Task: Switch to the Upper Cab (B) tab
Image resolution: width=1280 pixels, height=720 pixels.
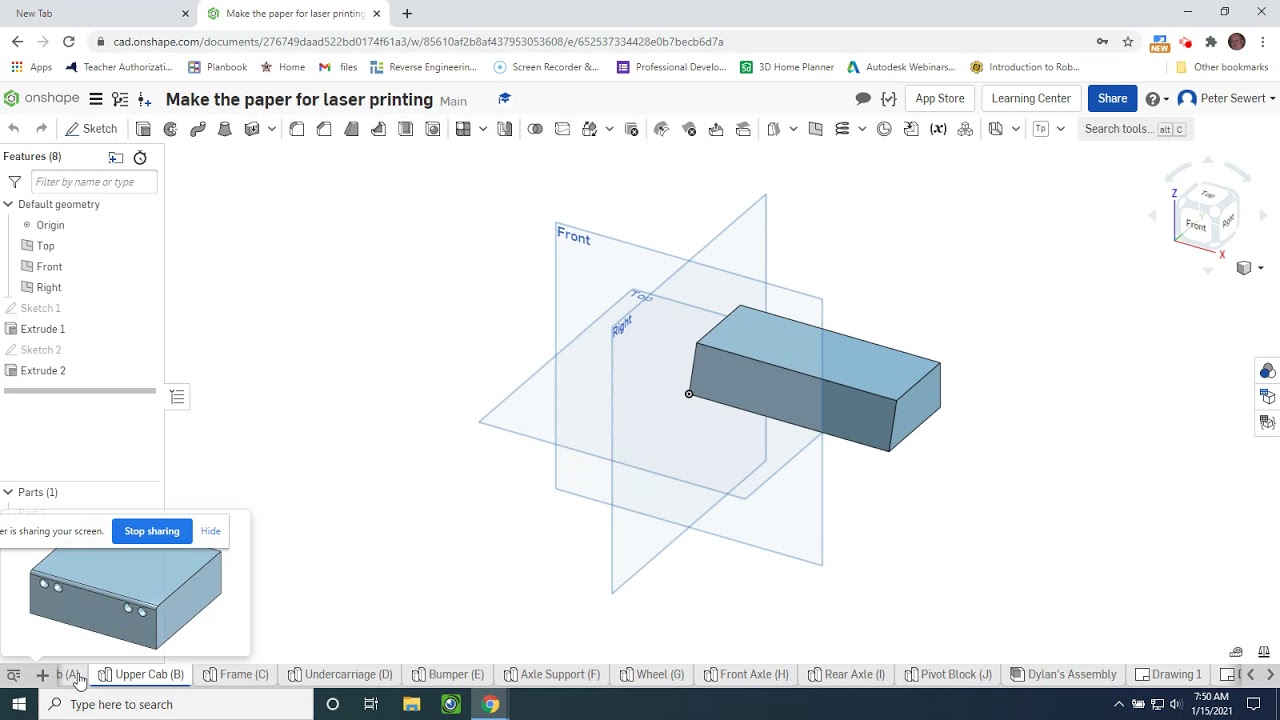Action: [141, 675]
